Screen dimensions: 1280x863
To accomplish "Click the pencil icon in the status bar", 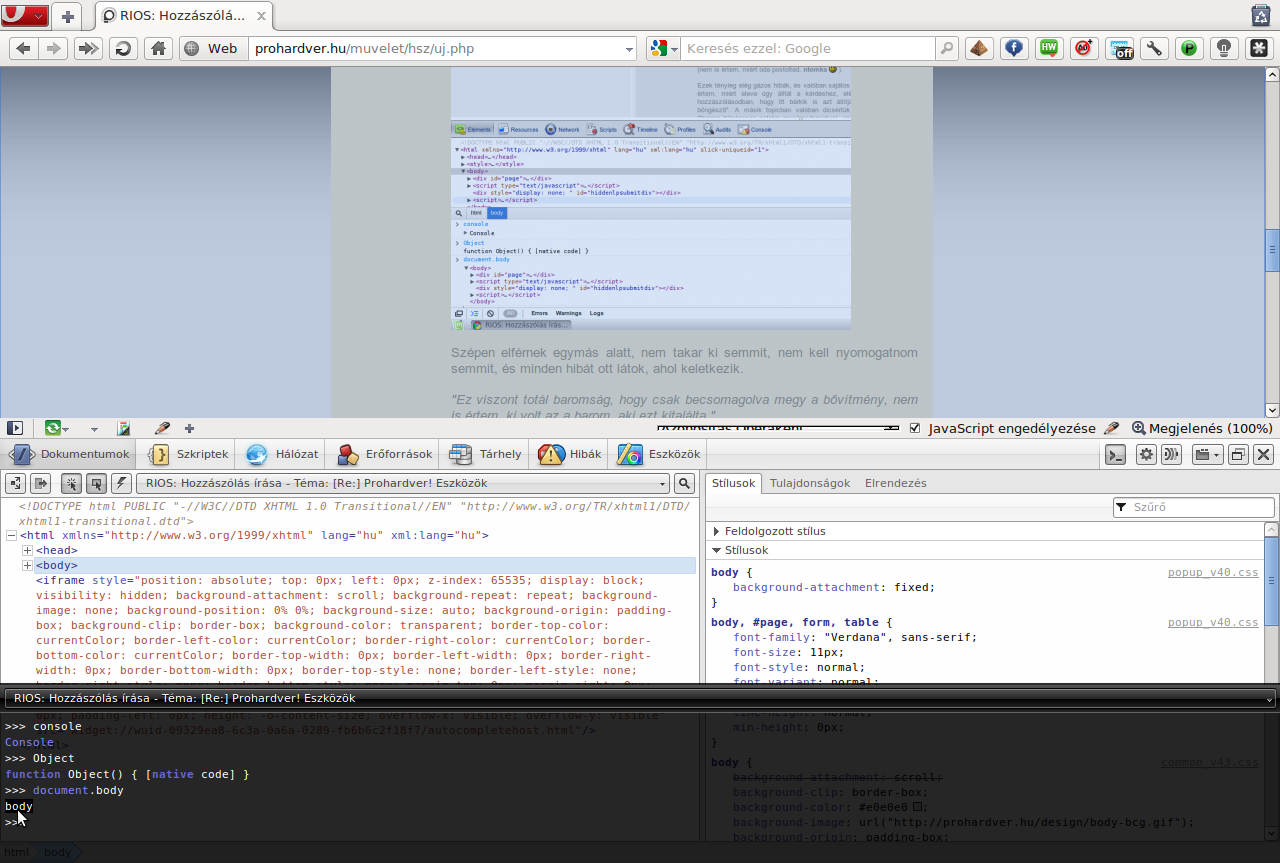I will [162, 428].
